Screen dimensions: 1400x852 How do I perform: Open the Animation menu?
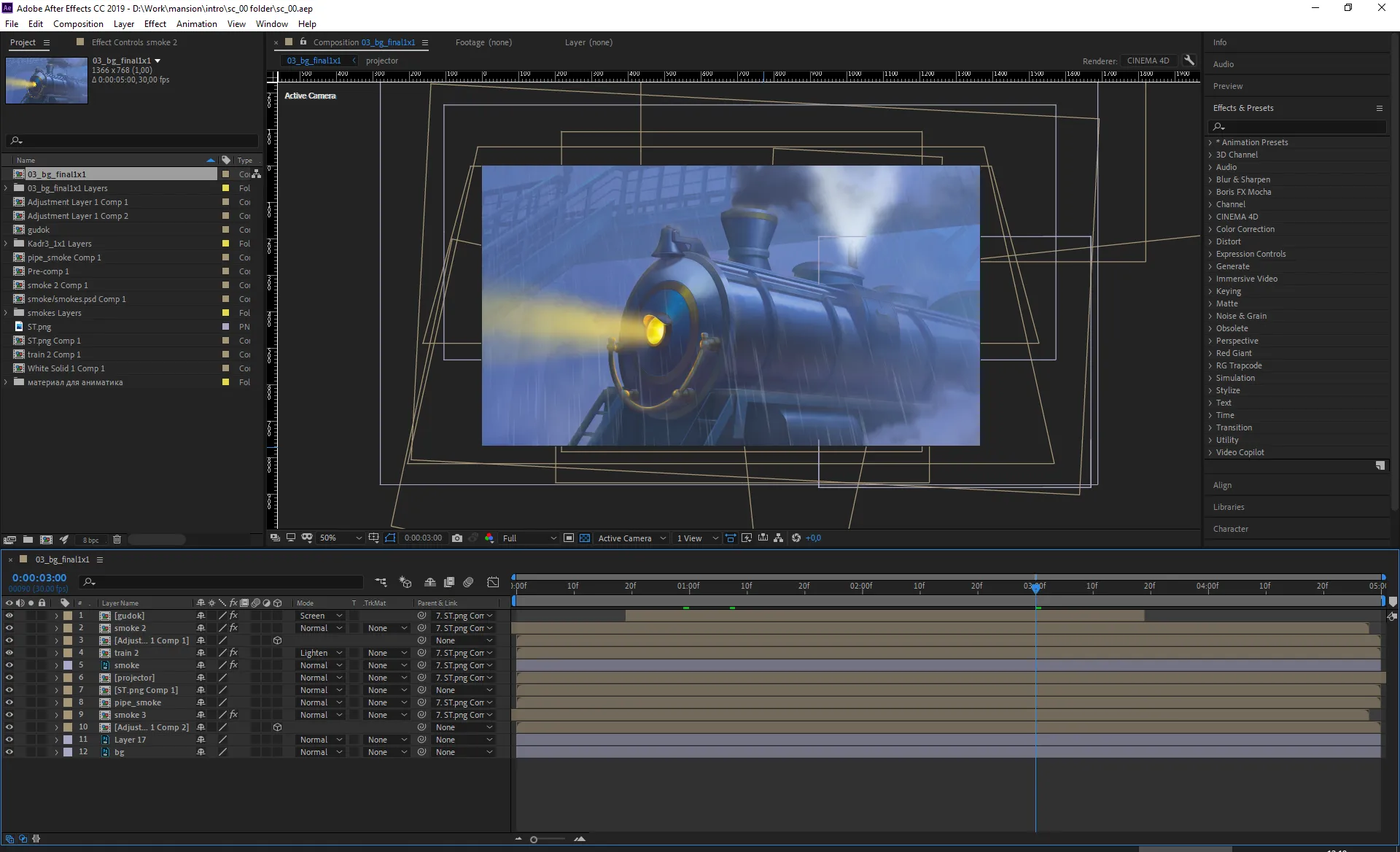pyautogui.click(x=197, y=24)
